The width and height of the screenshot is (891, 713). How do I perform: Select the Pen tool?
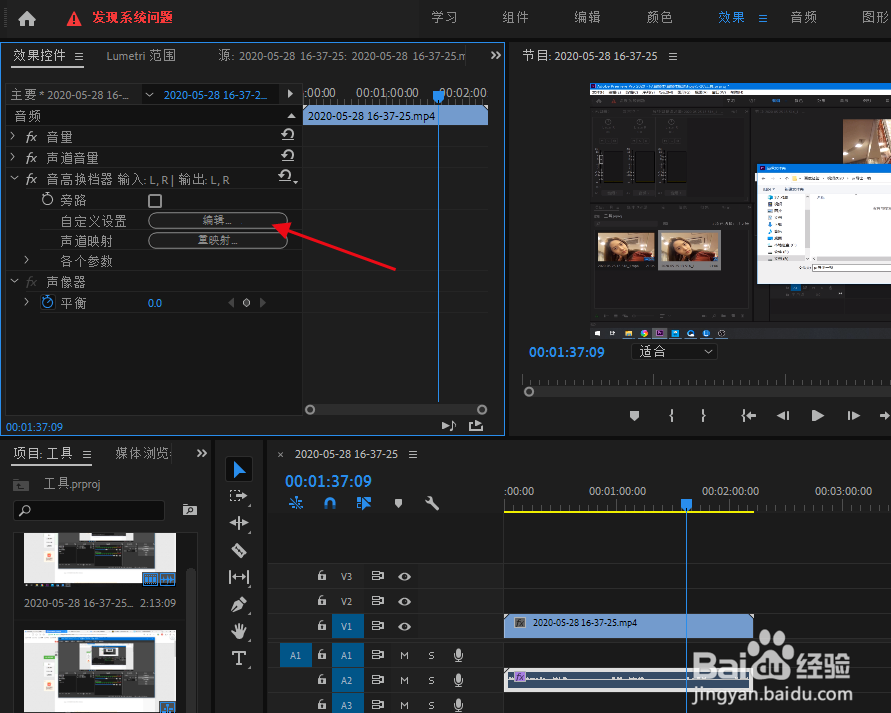click(239, 604)
